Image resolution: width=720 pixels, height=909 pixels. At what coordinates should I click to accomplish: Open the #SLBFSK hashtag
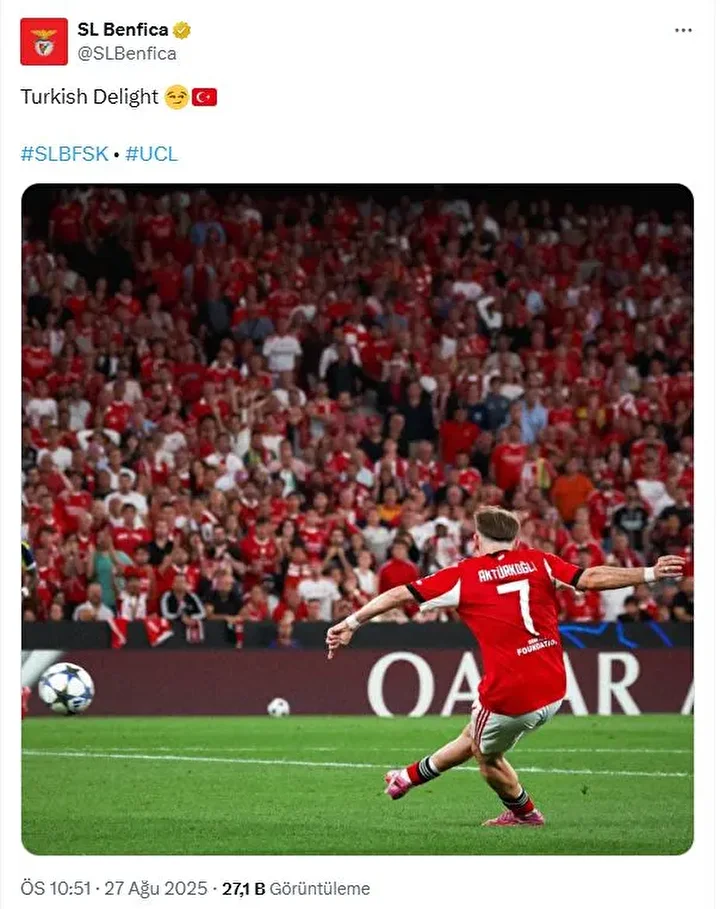pyautogui.click(x=64, y=154)
